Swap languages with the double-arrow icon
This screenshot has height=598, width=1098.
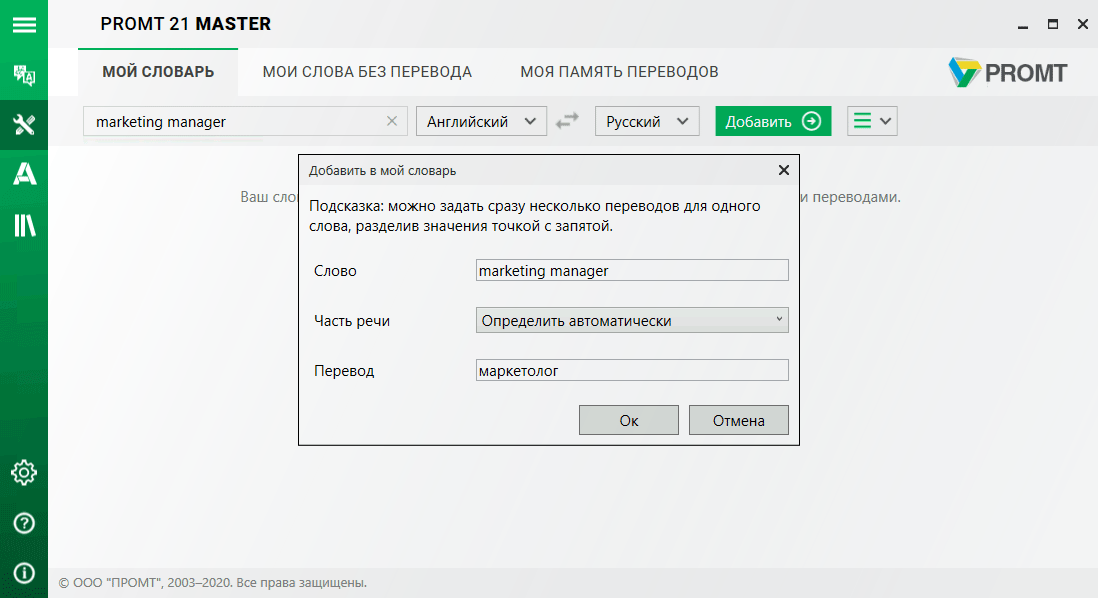[567, 121]
